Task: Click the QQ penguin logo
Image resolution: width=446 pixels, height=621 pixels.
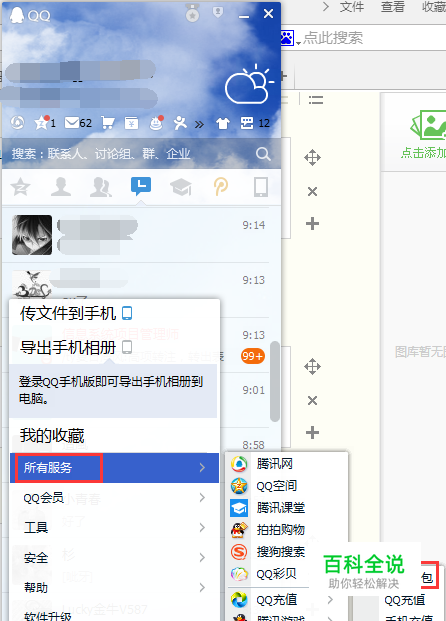Action: 17,15
